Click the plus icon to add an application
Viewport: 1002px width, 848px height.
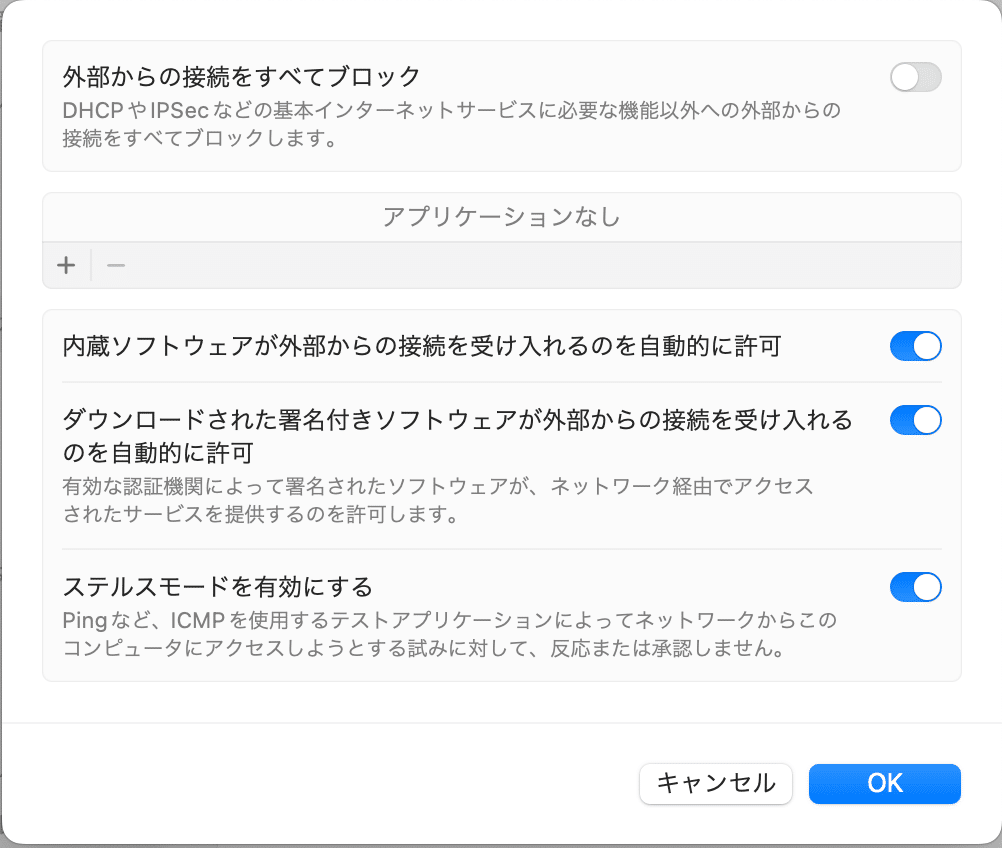(x=66, y=265)
